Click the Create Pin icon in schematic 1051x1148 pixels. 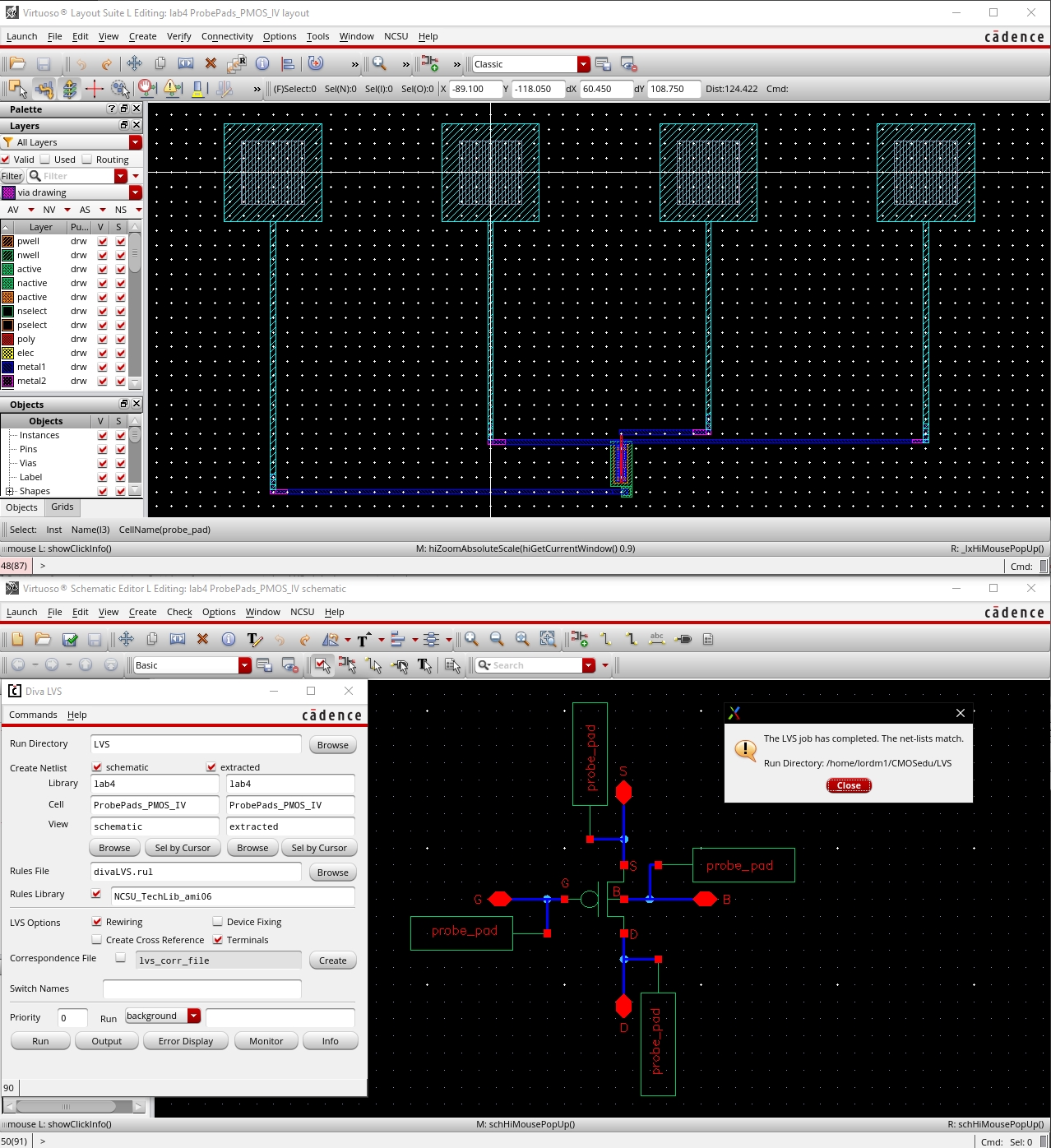(x=683, y=639)
